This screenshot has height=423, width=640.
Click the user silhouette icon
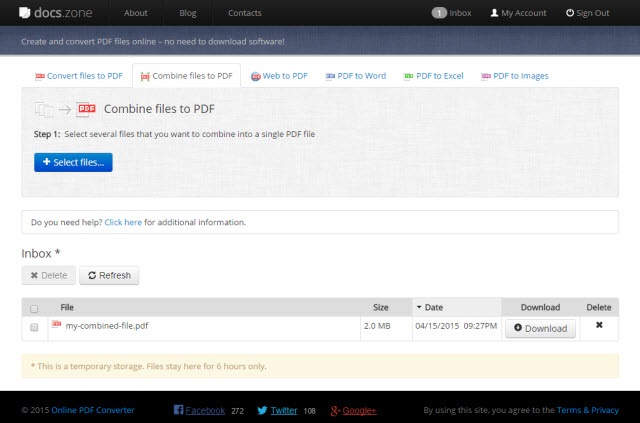(494, 13)
